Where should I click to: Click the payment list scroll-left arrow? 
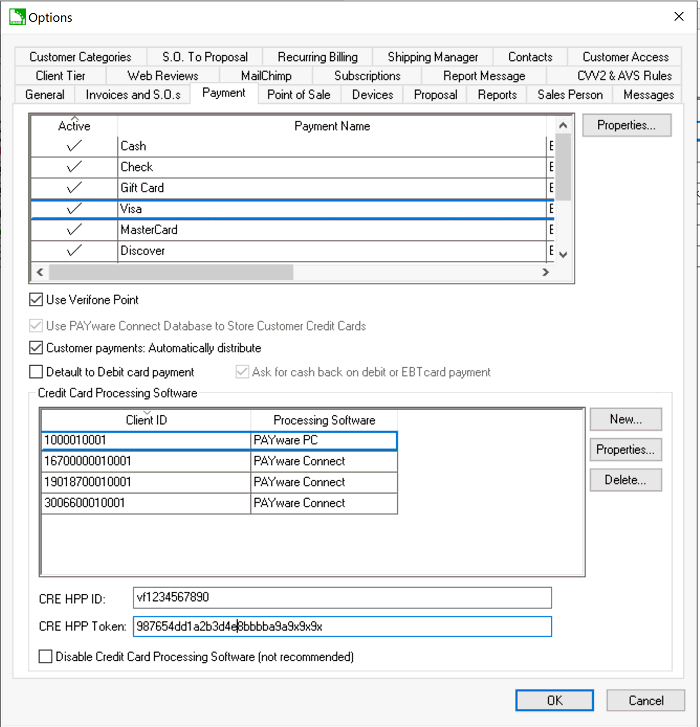click(40, 272)
